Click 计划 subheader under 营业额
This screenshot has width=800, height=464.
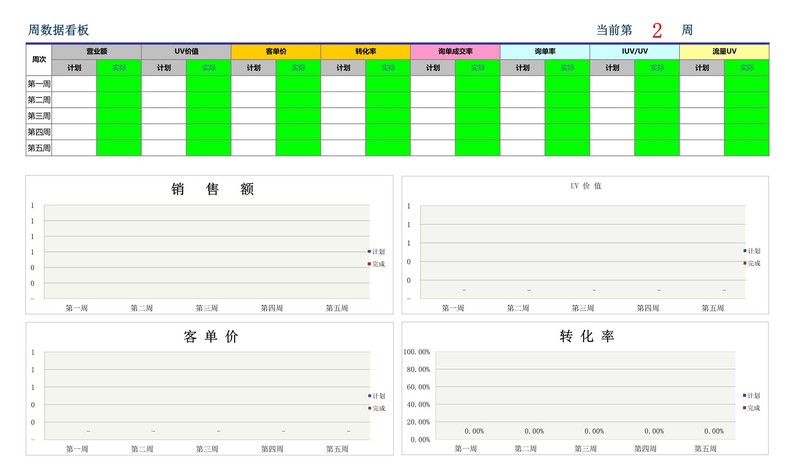(x=74, y=68)
